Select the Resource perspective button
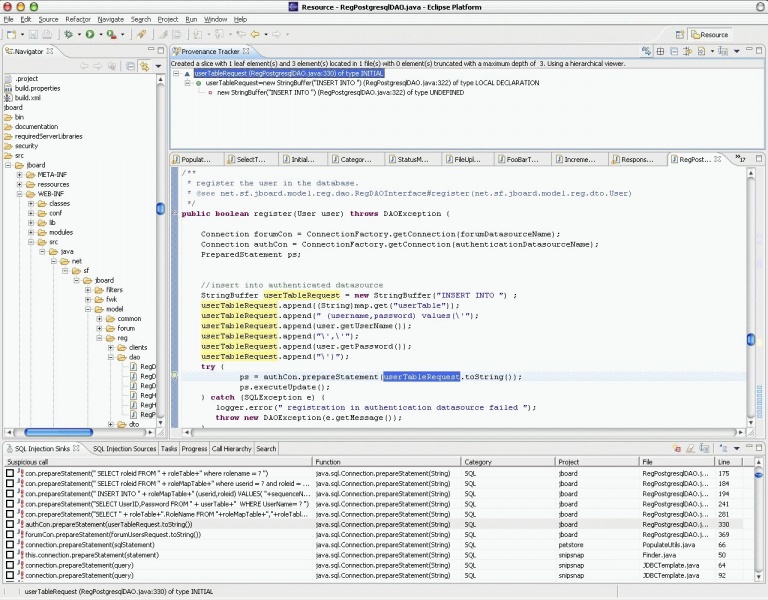768x600 pixels. (x=709, y=35)
